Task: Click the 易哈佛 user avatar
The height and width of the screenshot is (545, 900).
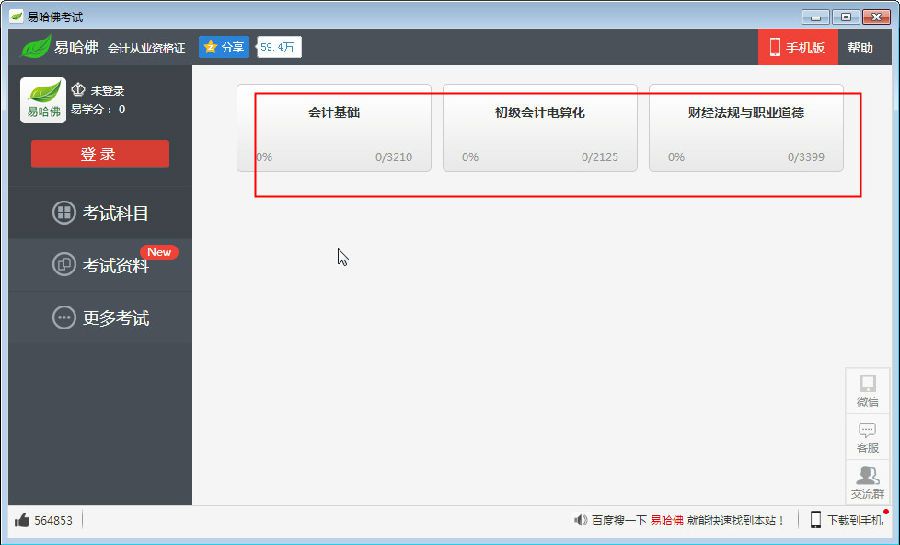Action: click(43, 100)
